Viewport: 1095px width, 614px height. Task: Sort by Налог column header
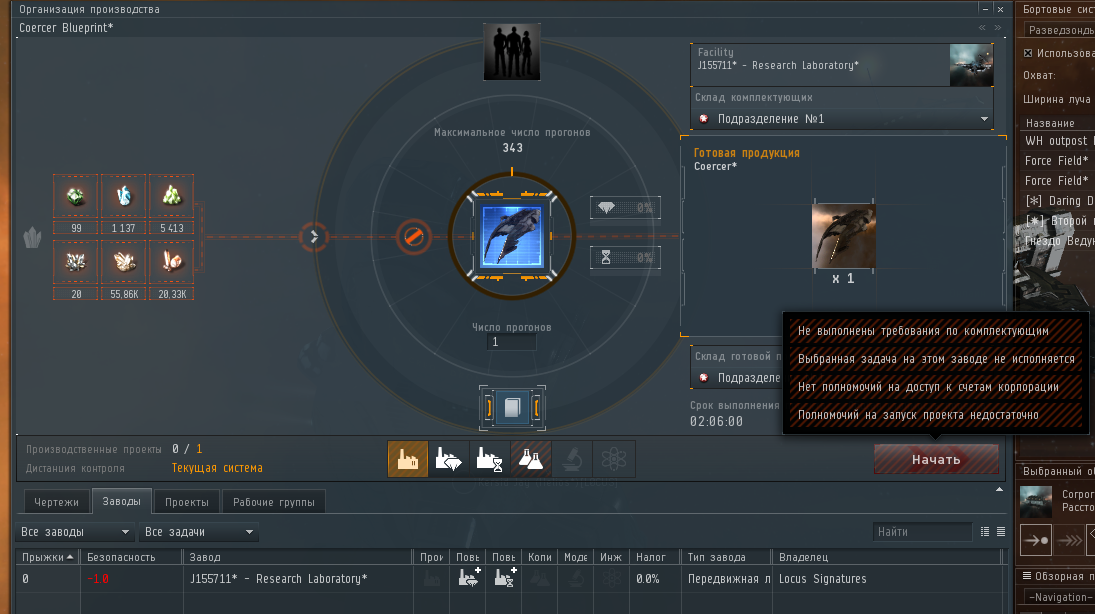click(655, 557)
